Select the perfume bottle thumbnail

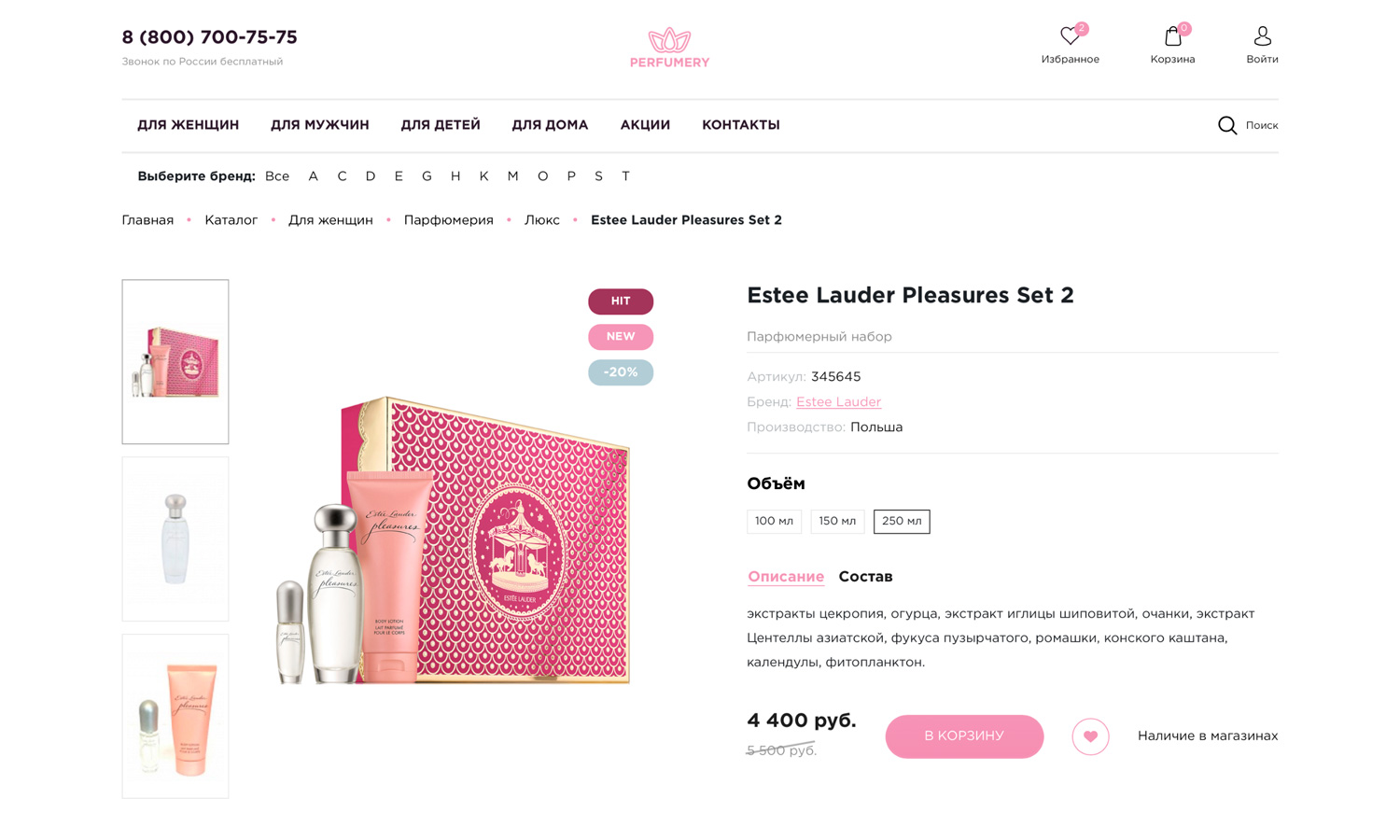pyautogui.click(x=175, y=539)
